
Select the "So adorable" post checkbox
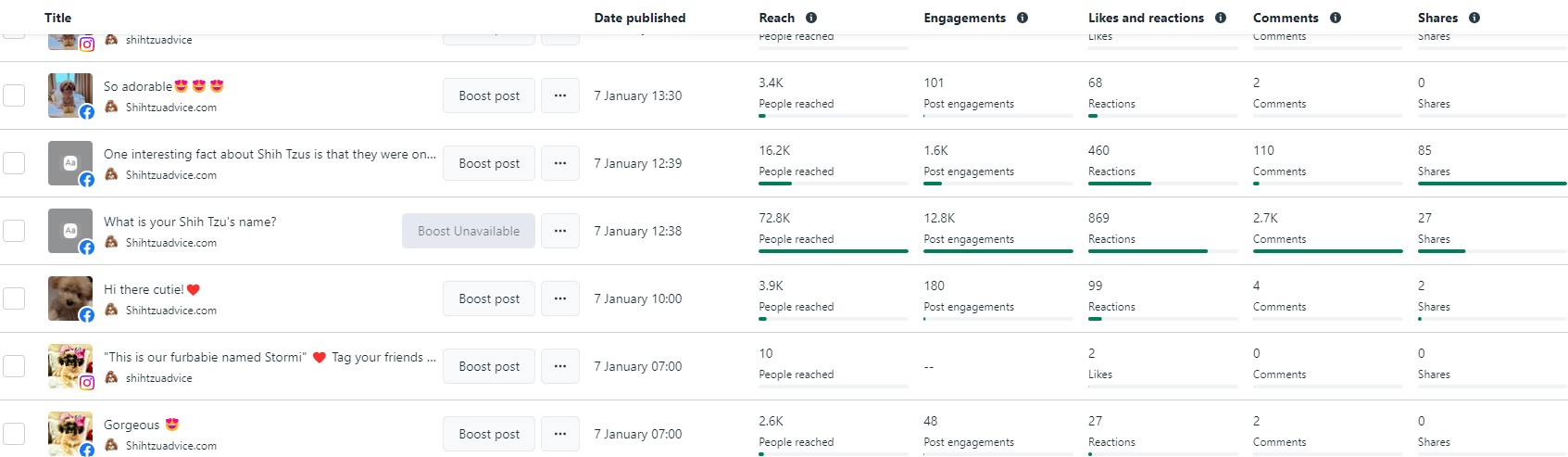point(14,95)
